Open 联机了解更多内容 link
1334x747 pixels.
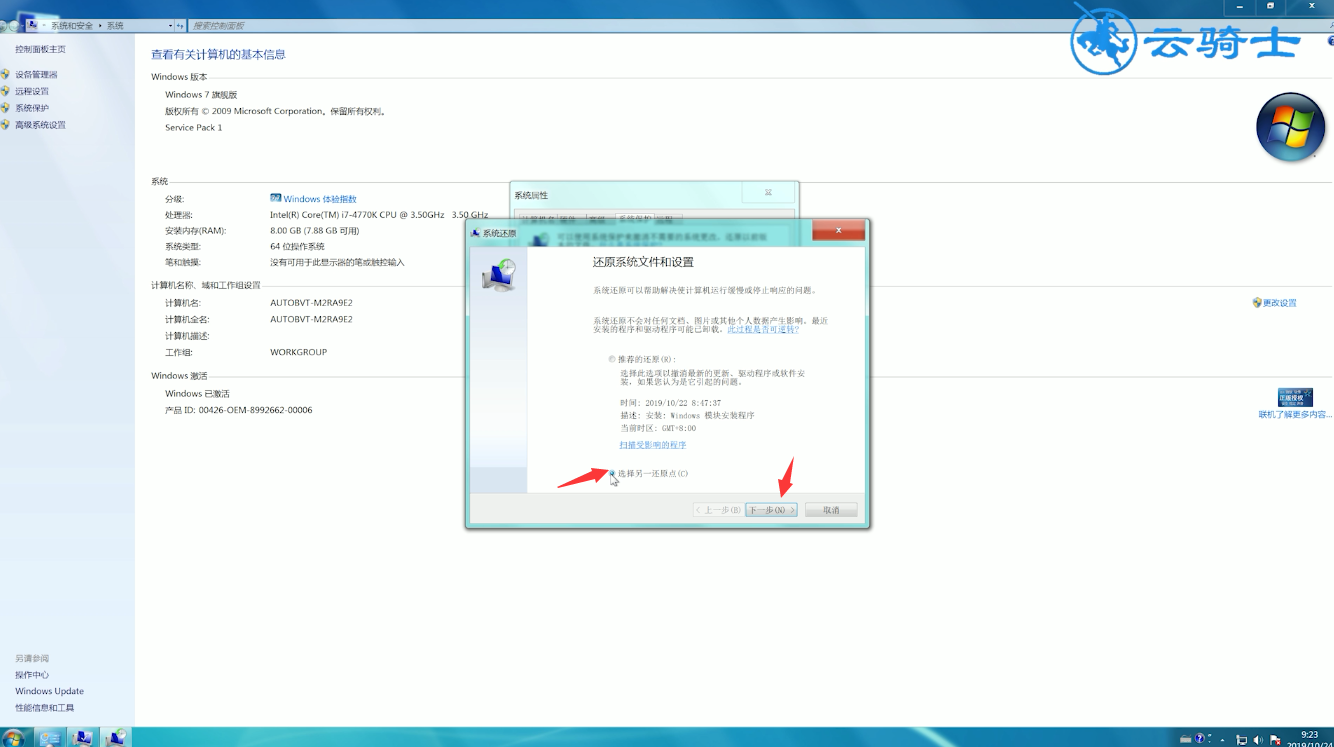(1294, 415)
